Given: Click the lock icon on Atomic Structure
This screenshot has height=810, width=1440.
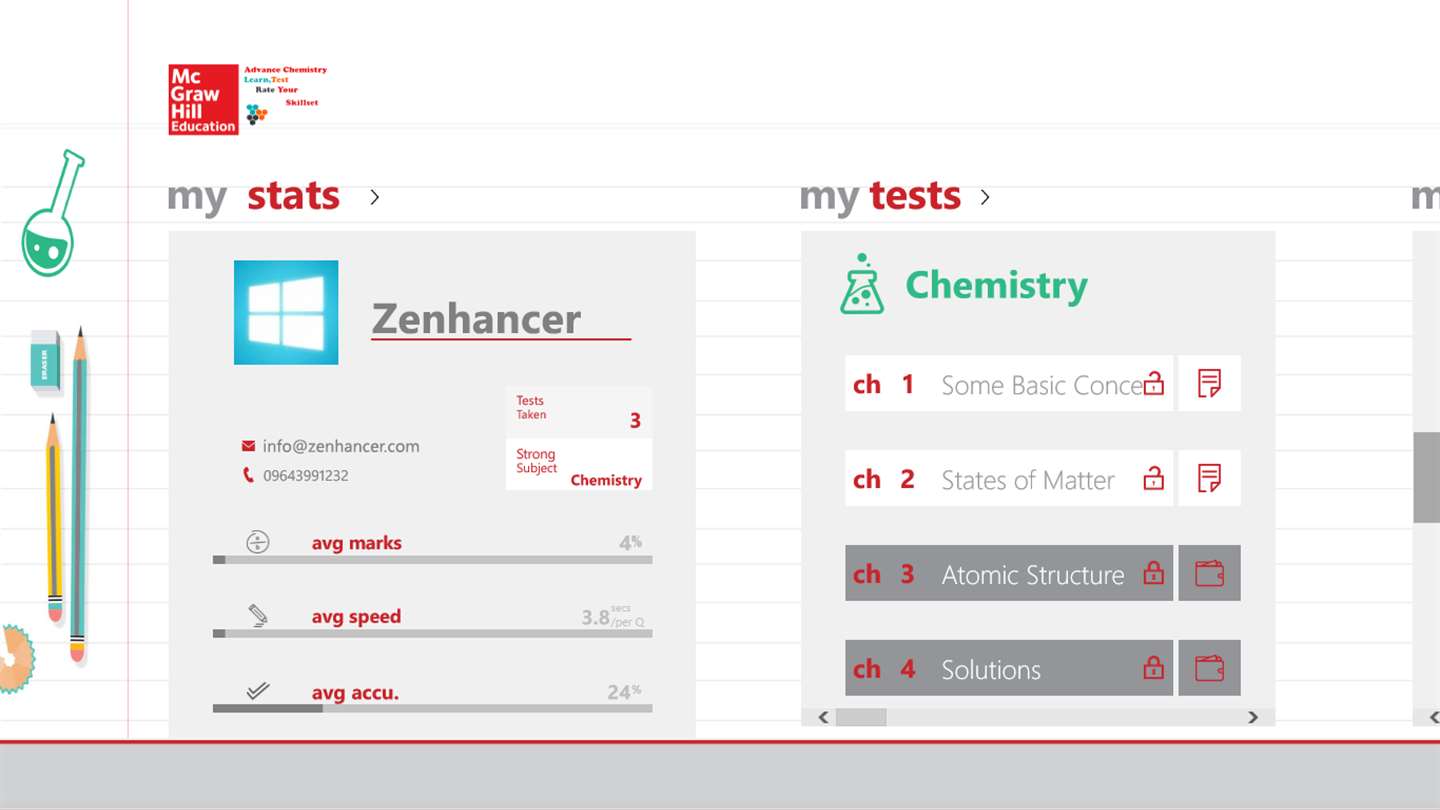Looking at the screenshot, I should coord(1153,574).
